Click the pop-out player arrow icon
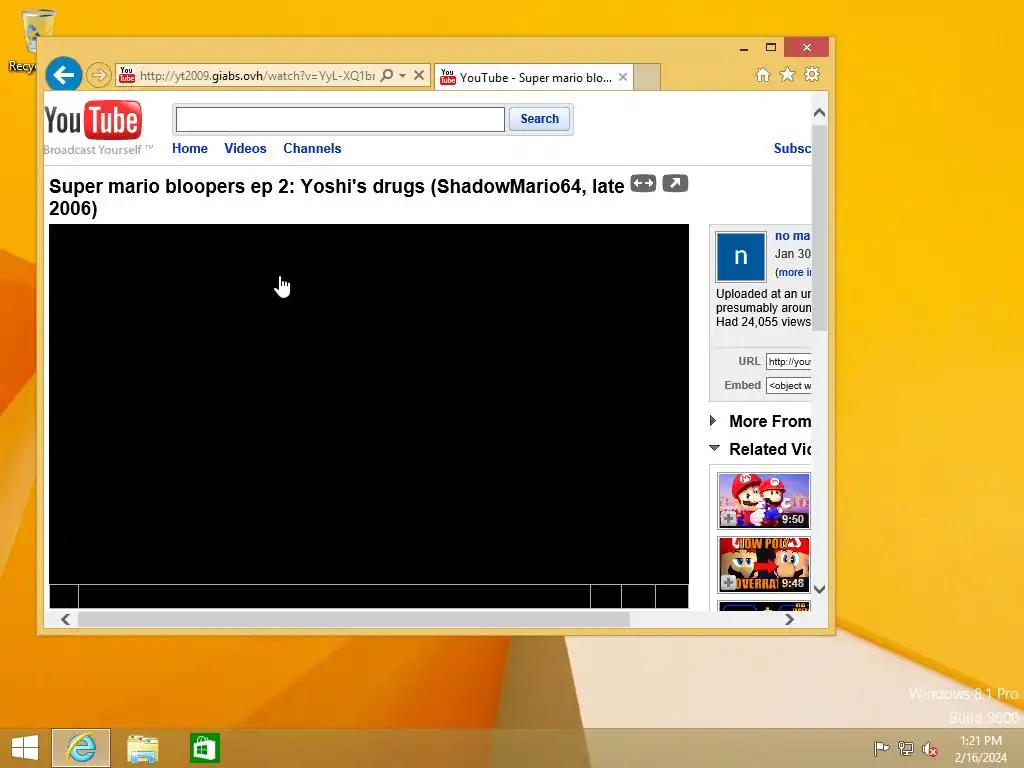The height and width of the screenshot is (768, 1024). tap(675, 184)
